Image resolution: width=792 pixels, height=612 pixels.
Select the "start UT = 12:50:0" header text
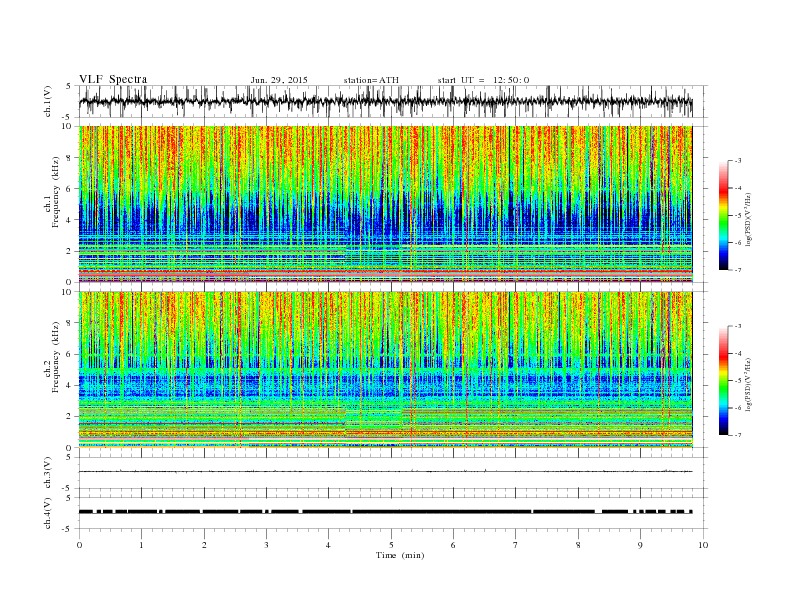[483, 80]
